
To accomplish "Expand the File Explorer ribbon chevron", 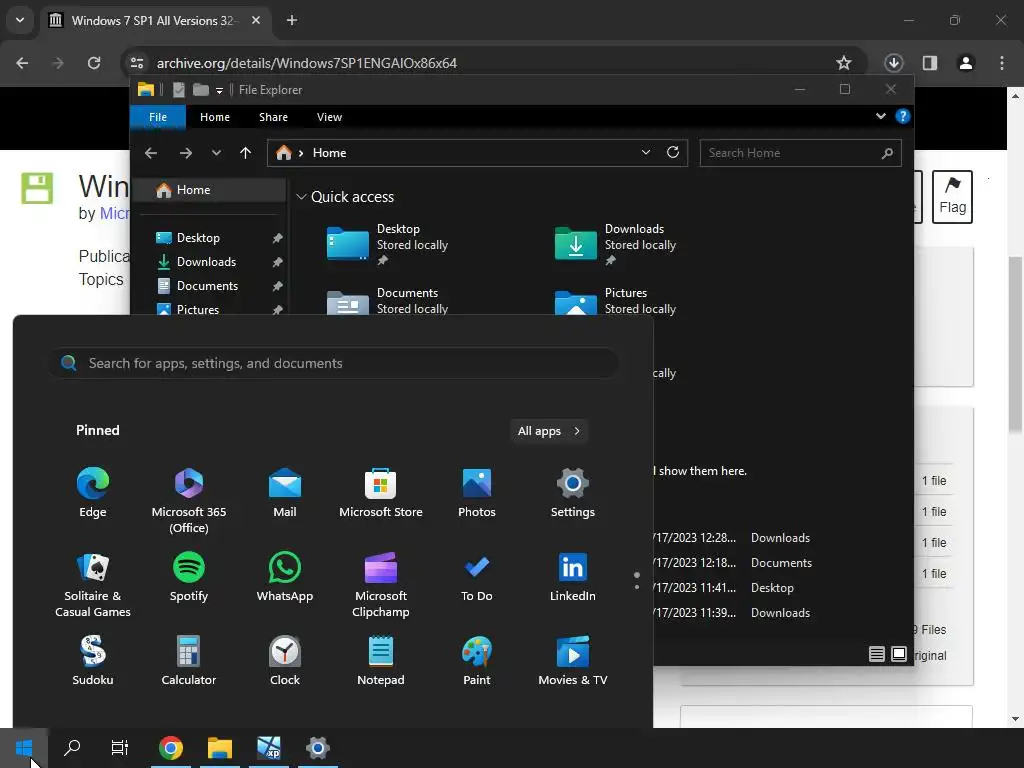I will point(880,116).
